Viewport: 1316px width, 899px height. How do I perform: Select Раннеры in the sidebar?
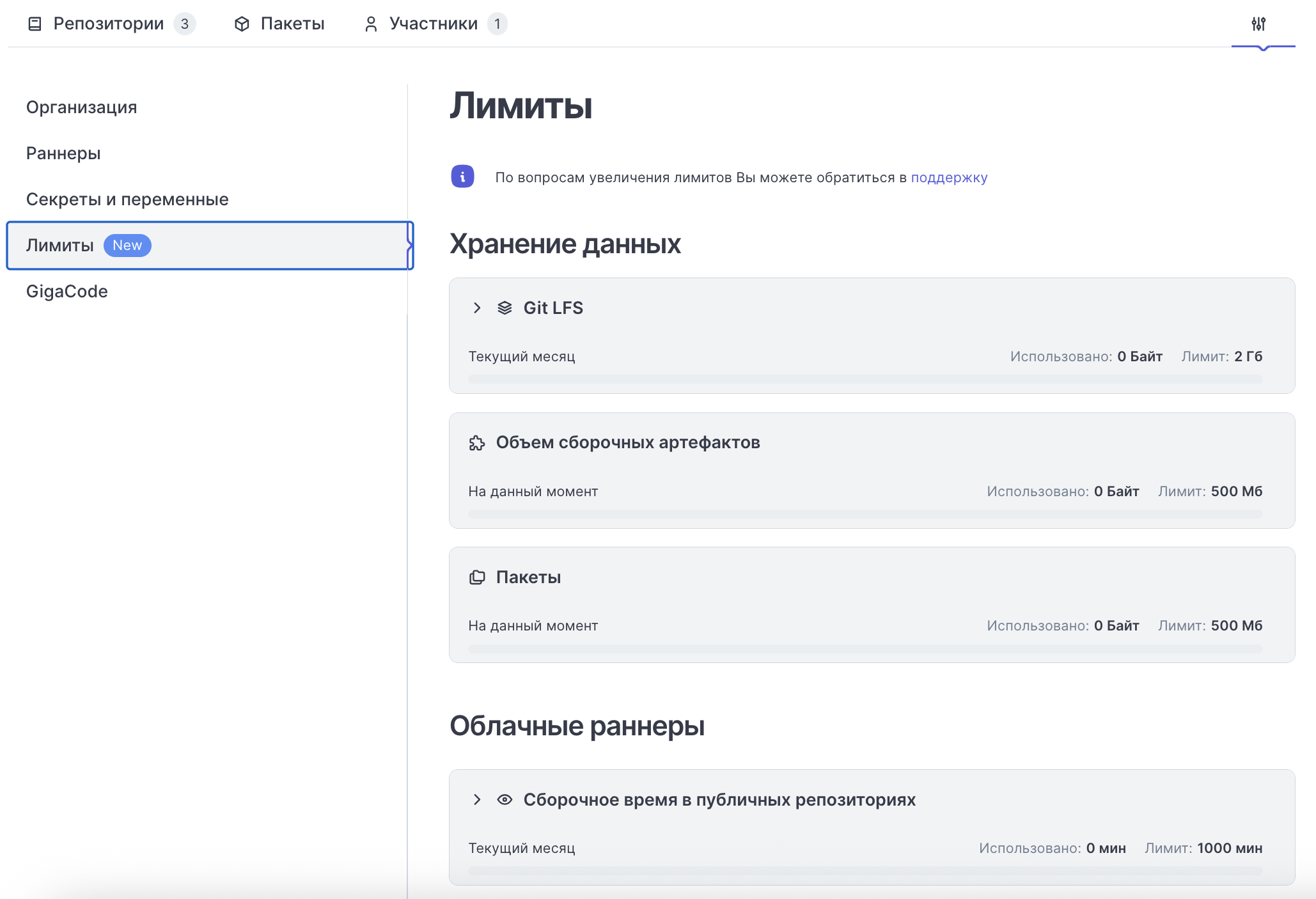[x=63, y=153]
